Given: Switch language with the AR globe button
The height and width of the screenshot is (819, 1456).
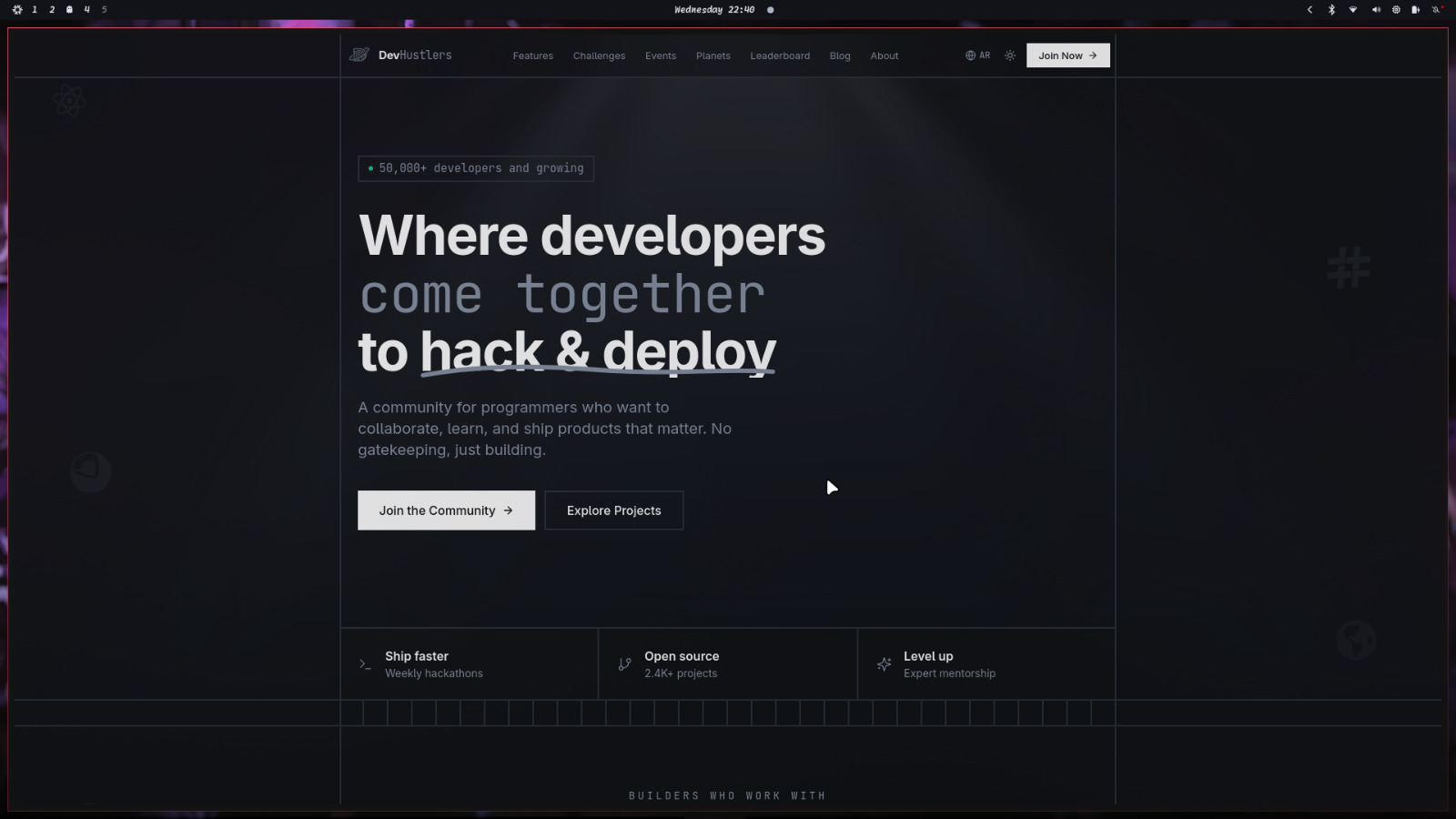Looking at the screenshot, I should tap(977, 56).
